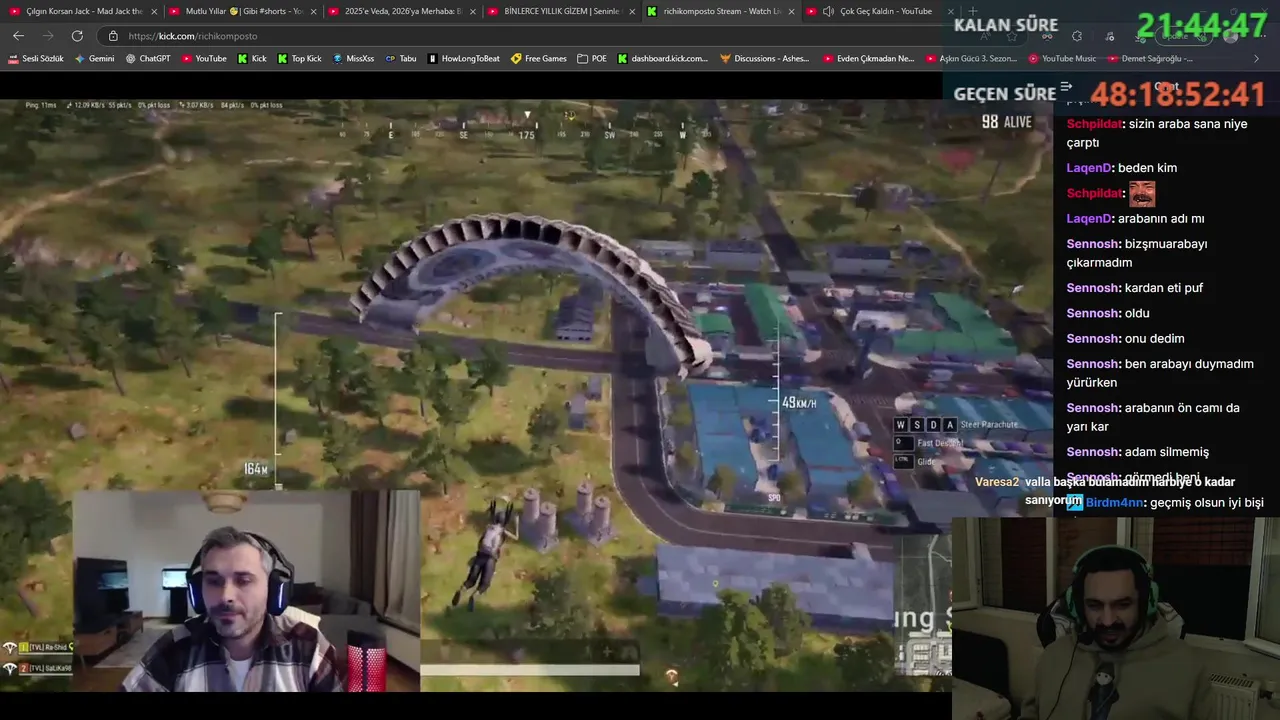Open Schpildat's profile from 'sizin araba' message
Screen dimensions: 1280x720
pos(1095,124)
